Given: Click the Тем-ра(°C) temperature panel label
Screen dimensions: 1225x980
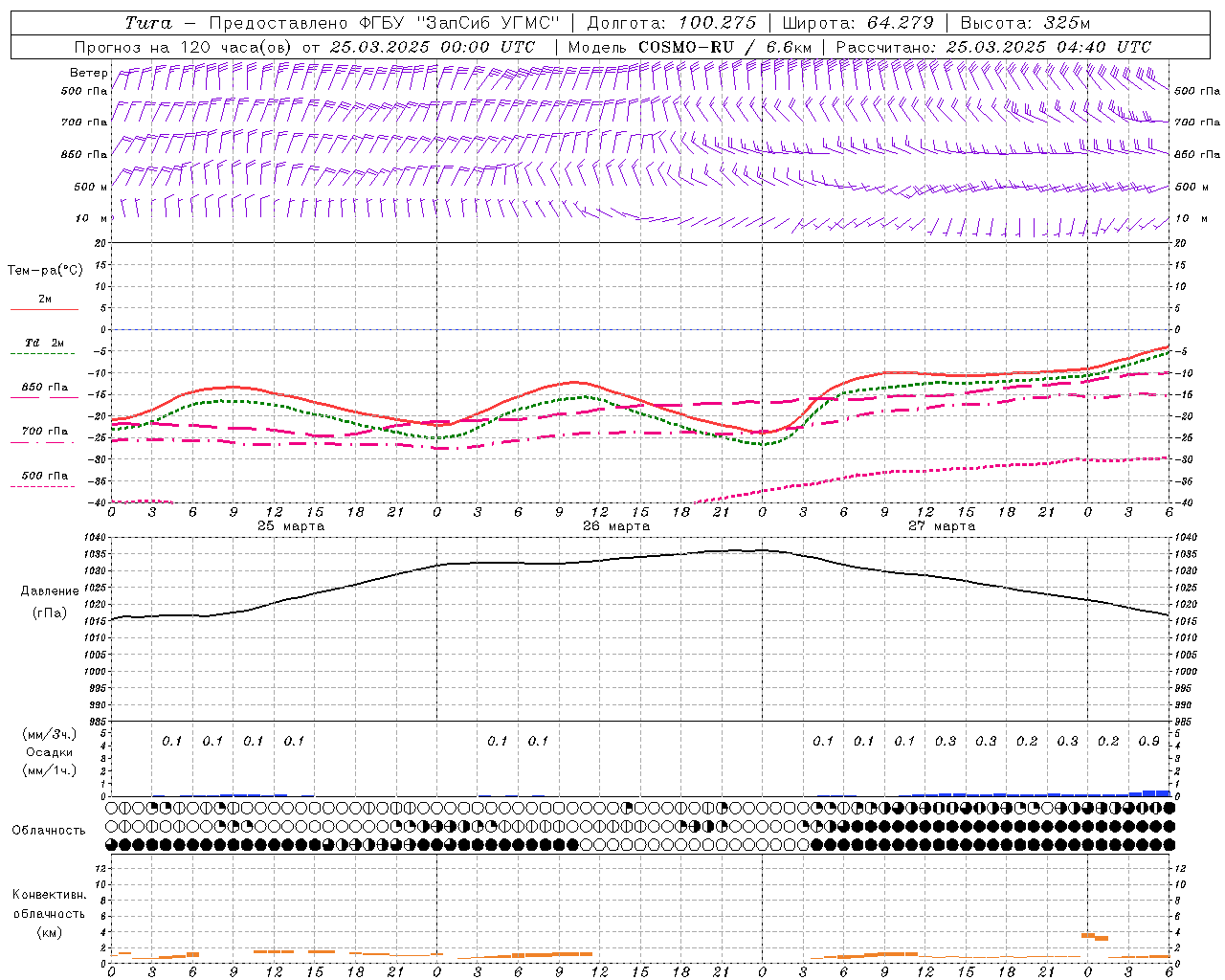Looking at the screenshot, I should pyautogui.click(x=45, y=271).
